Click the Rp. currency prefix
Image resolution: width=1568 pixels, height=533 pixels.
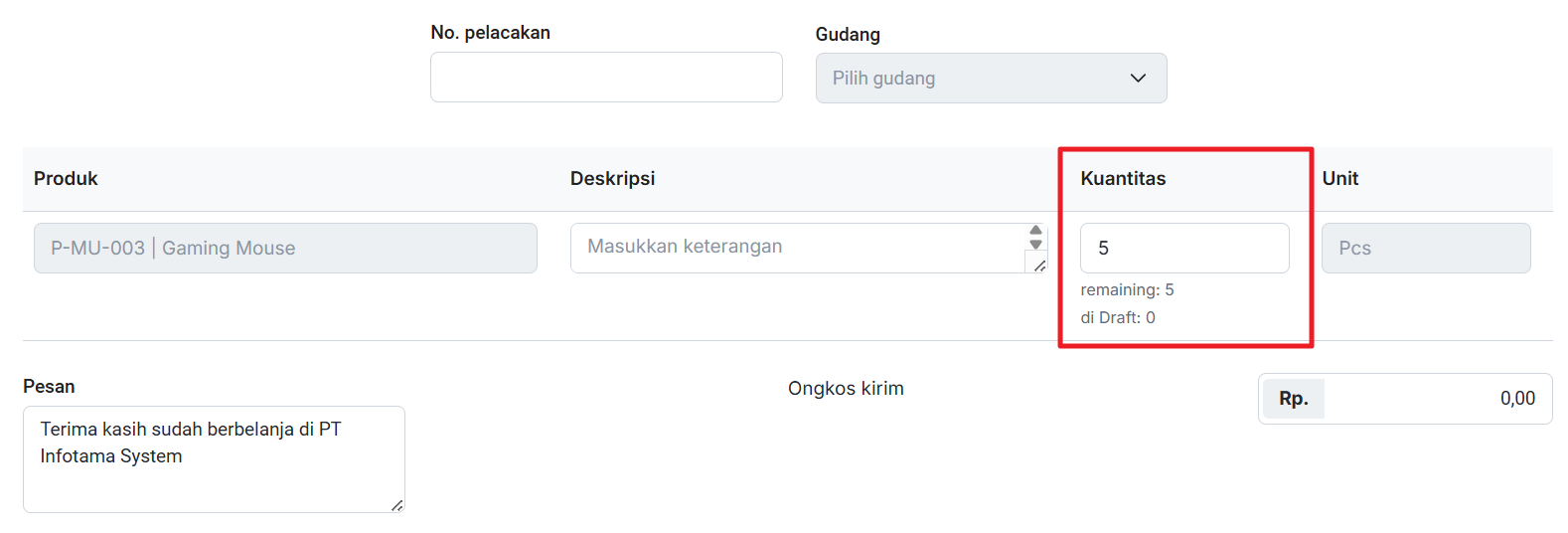point(1293,399)
